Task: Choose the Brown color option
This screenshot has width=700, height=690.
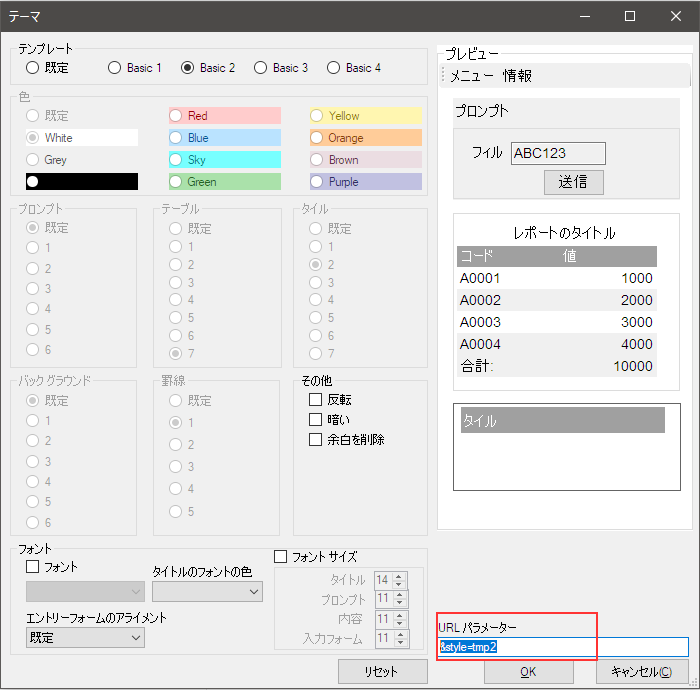Action: [366, 159]
